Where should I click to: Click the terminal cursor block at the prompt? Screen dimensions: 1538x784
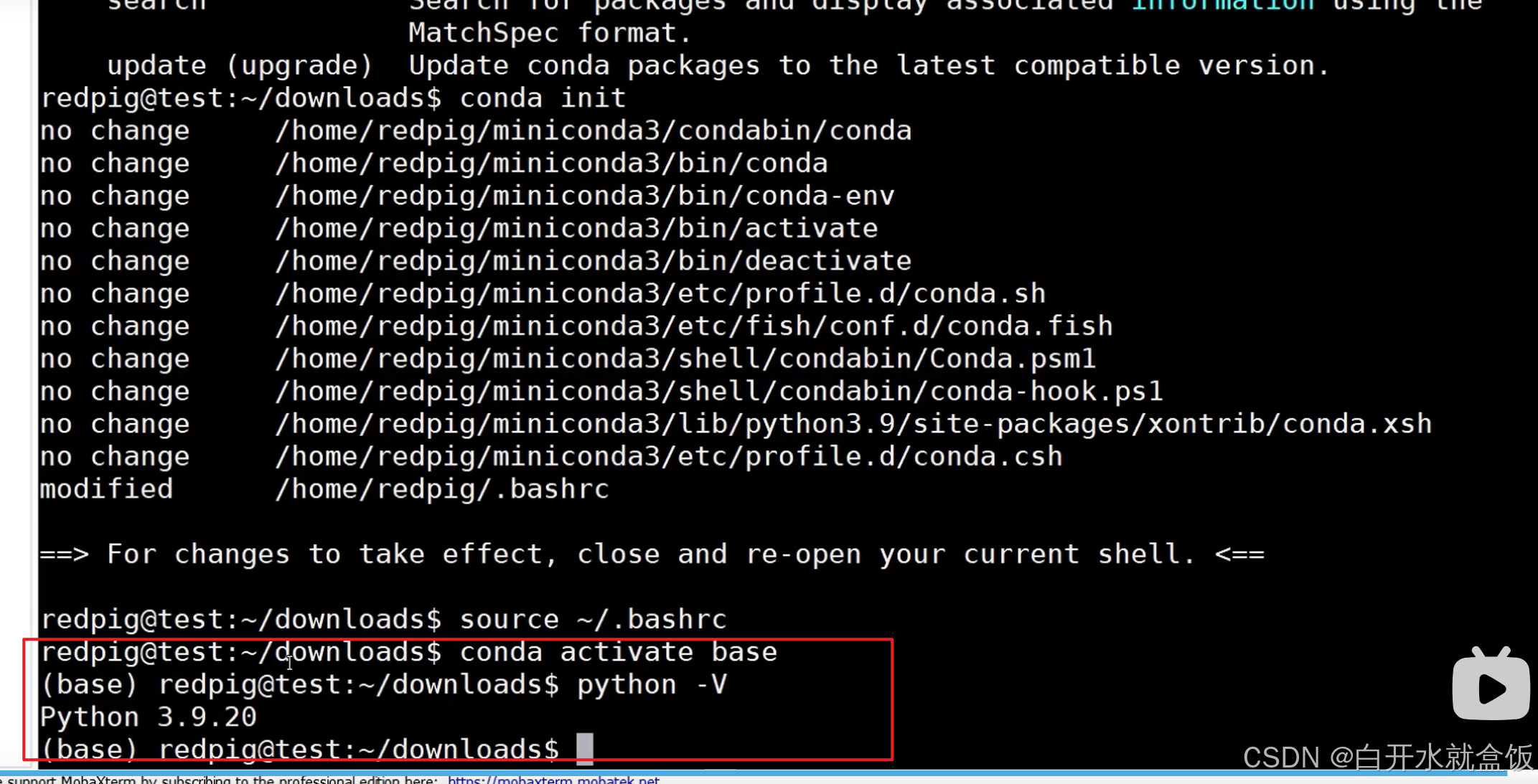tap(585, 749)
